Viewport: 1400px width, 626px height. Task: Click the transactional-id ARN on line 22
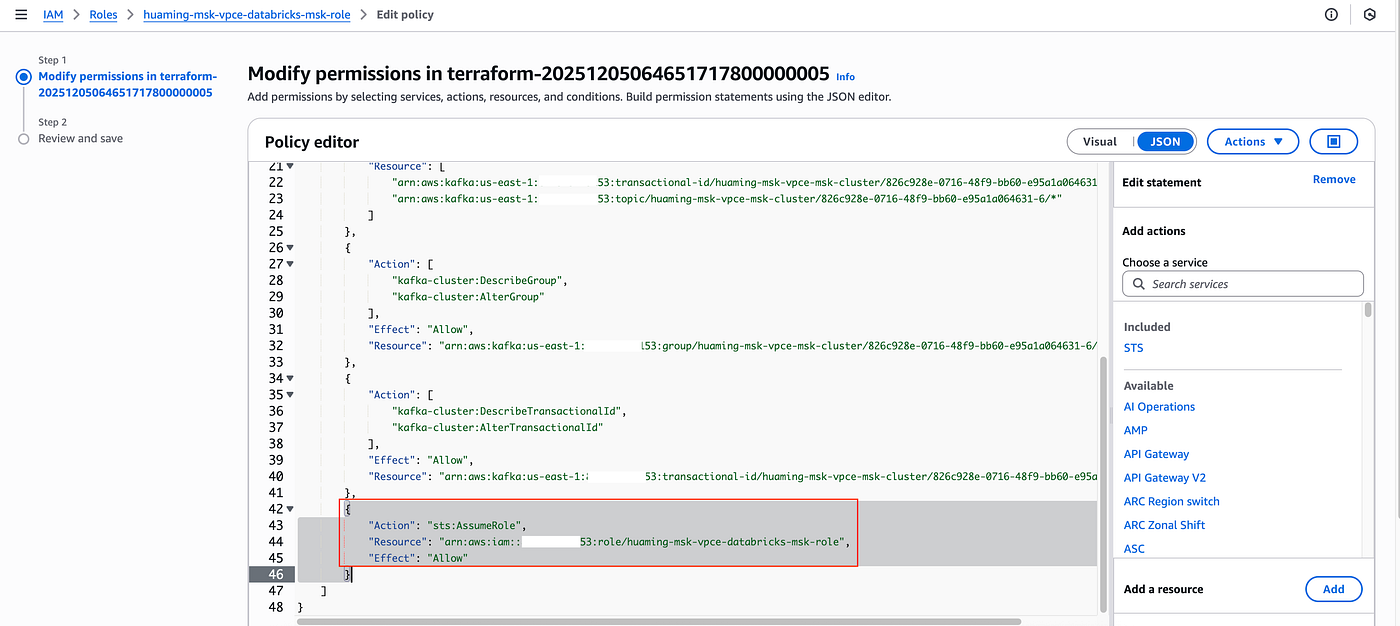745,183
